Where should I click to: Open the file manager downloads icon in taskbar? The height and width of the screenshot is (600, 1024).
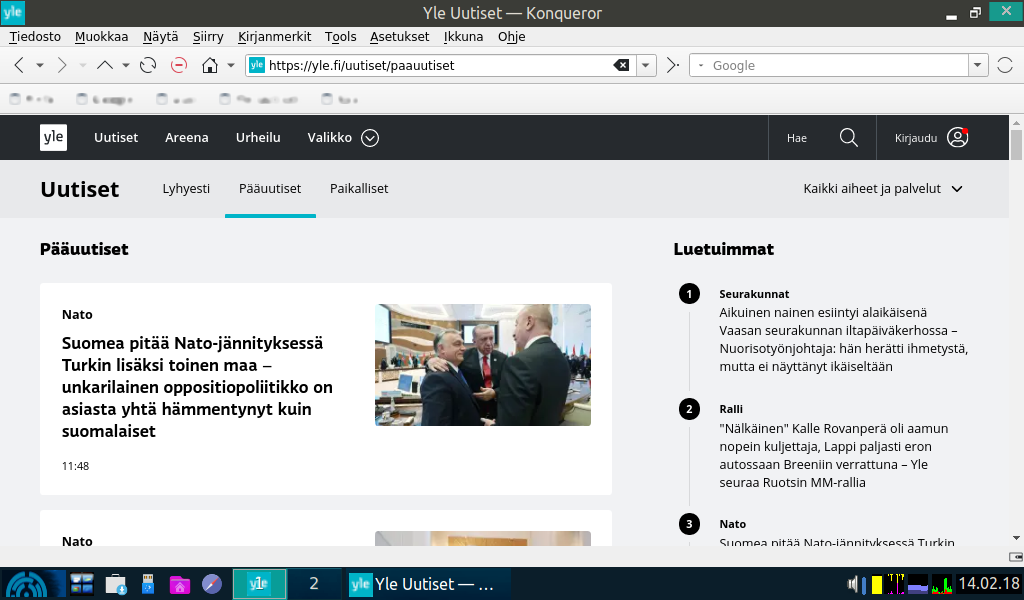(x=116, y=584)
